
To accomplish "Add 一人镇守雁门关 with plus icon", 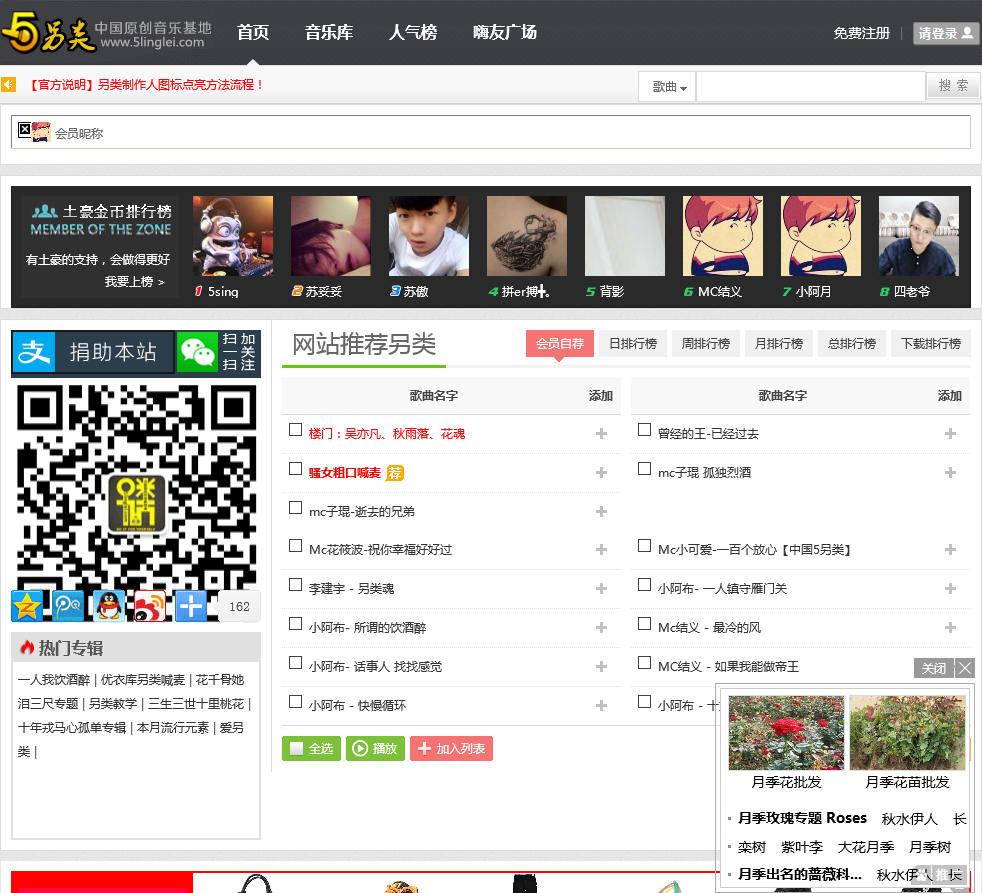I will (950, 588).
